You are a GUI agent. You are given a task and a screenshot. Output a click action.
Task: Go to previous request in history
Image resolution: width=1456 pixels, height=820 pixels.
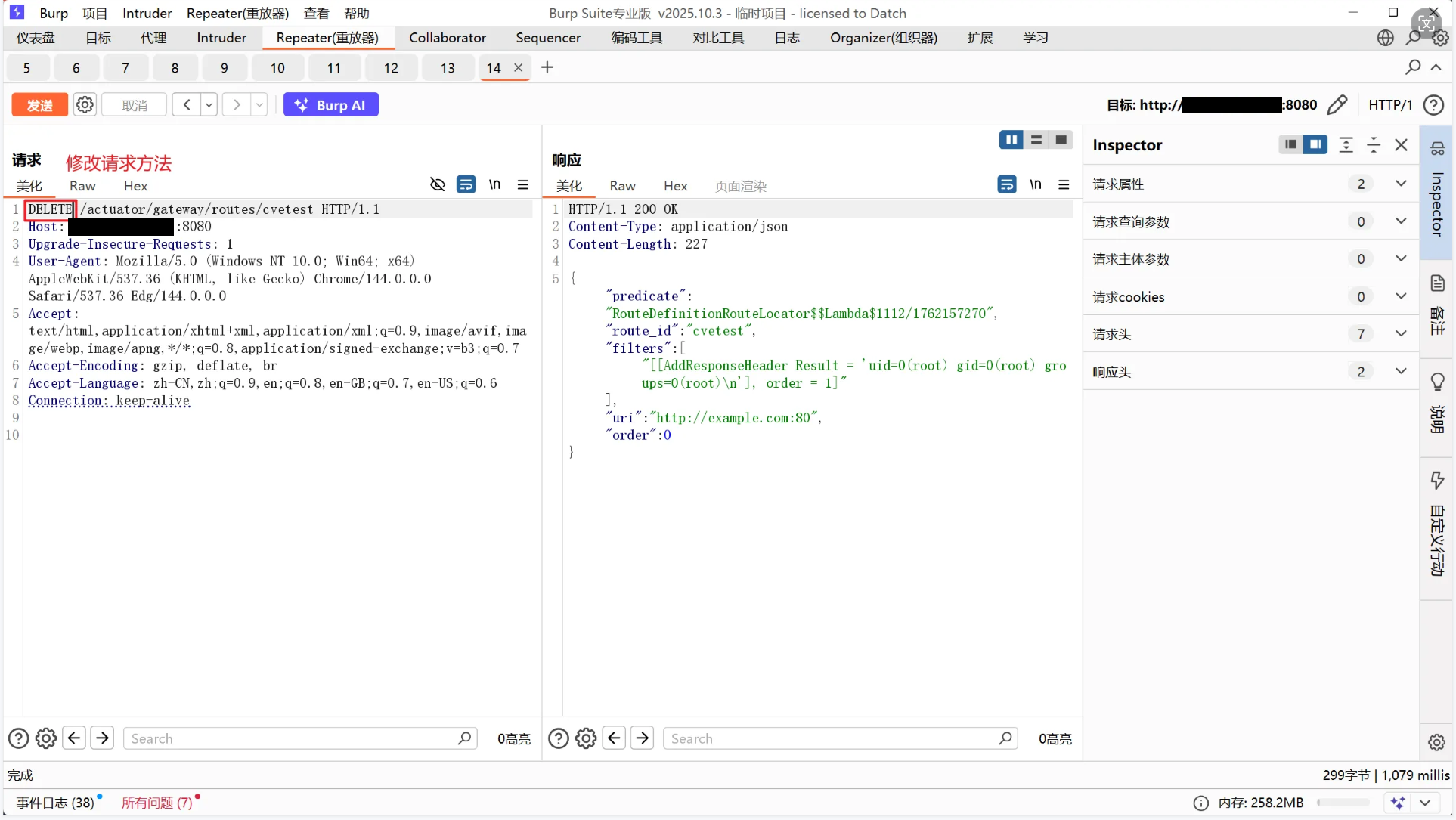[x=186, y=105]
